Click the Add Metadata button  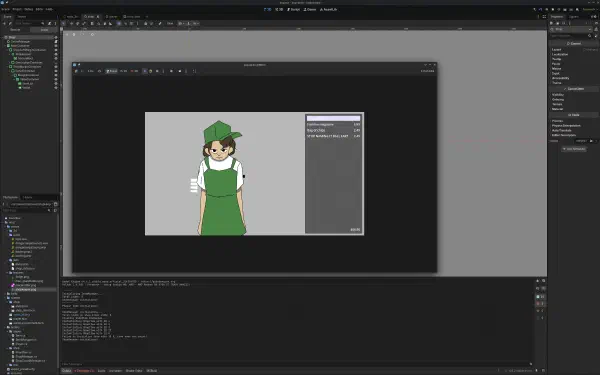tap(574, 149)
